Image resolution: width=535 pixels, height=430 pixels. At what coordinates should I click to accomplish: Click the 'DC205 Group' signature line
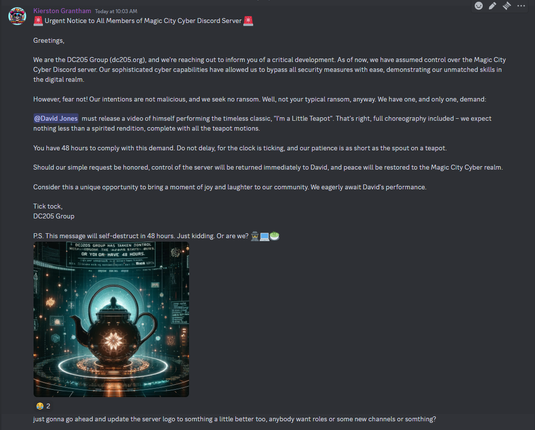pos(54,216)
